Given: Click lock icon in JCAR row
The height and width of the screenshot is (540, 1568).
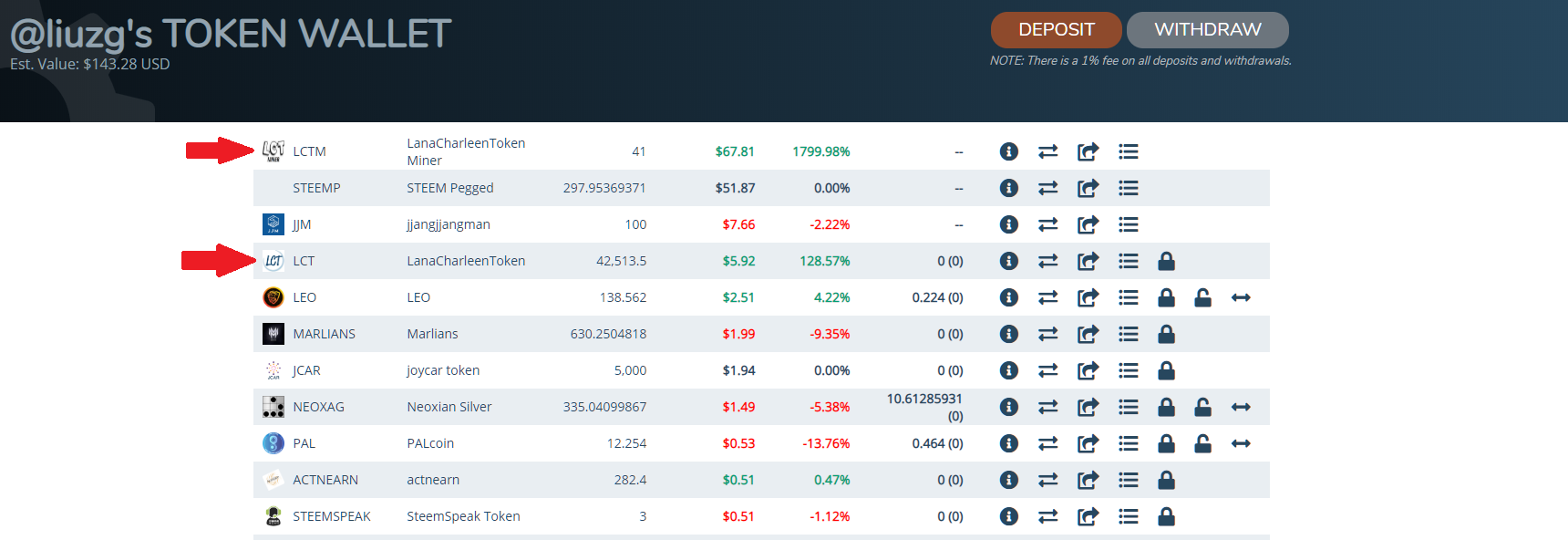Looking at the screenshot, I should 1166,370.
